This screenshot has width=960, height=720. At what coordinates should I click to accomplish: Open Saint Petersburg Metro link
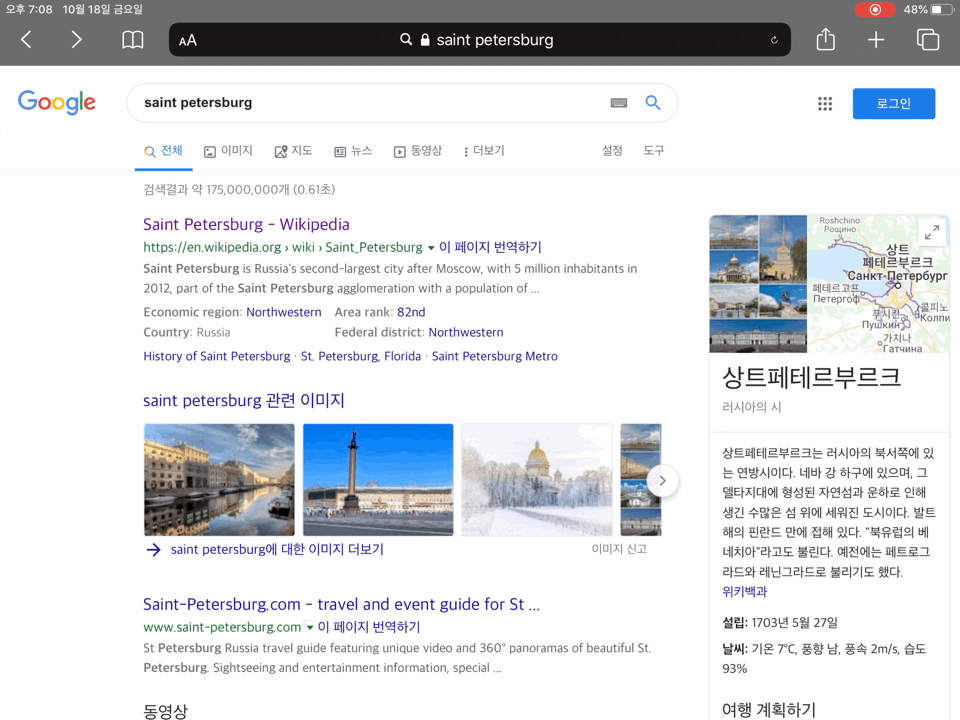pos(495,356)
